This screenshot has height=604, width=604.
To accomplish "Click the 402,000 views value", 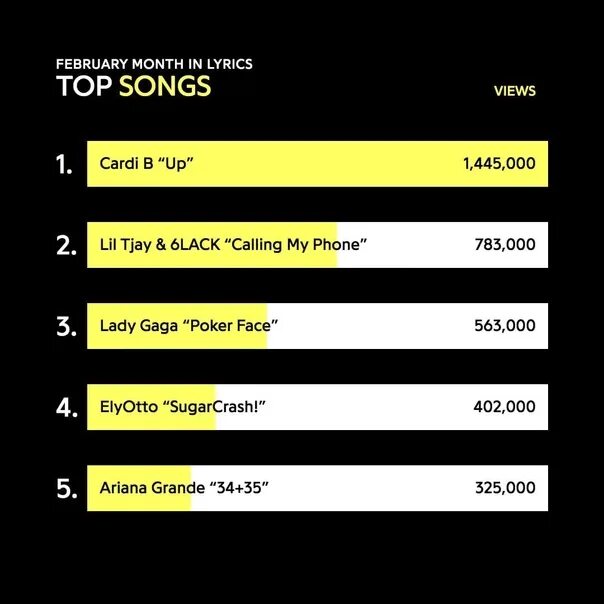I will pyautogui.click(x=505, y=407).
